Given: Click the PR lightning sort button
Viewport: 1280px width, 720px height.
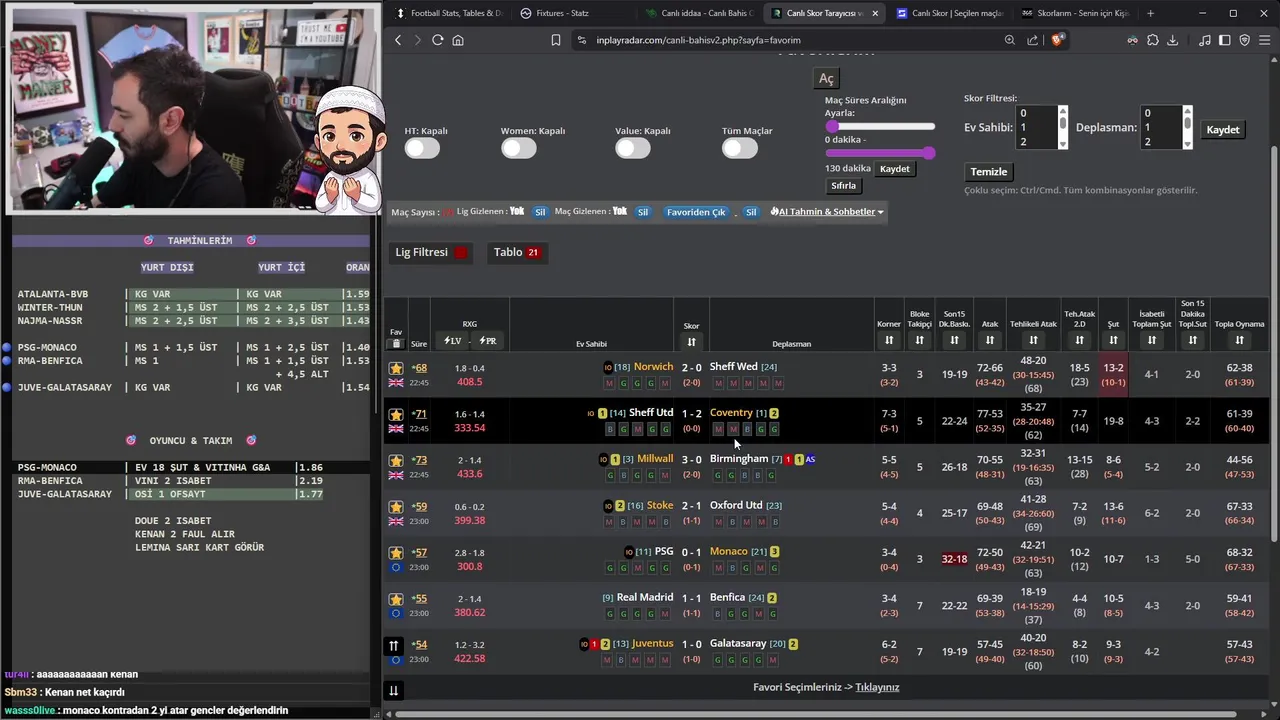Looking at the screenshot, I should tap(487, 341).
